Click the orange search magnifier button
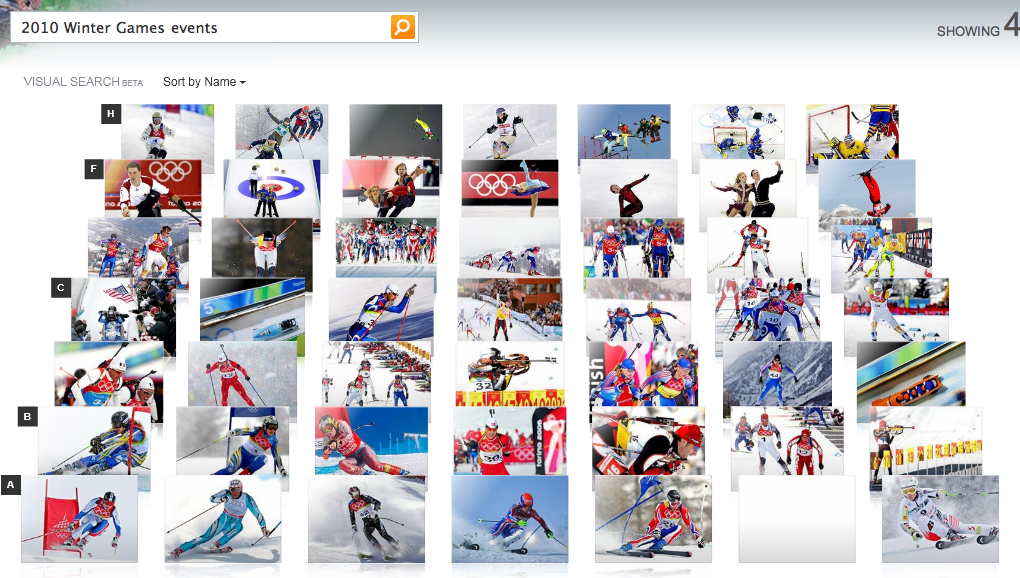Screen dimensions: 1020x578 point(403,27)
